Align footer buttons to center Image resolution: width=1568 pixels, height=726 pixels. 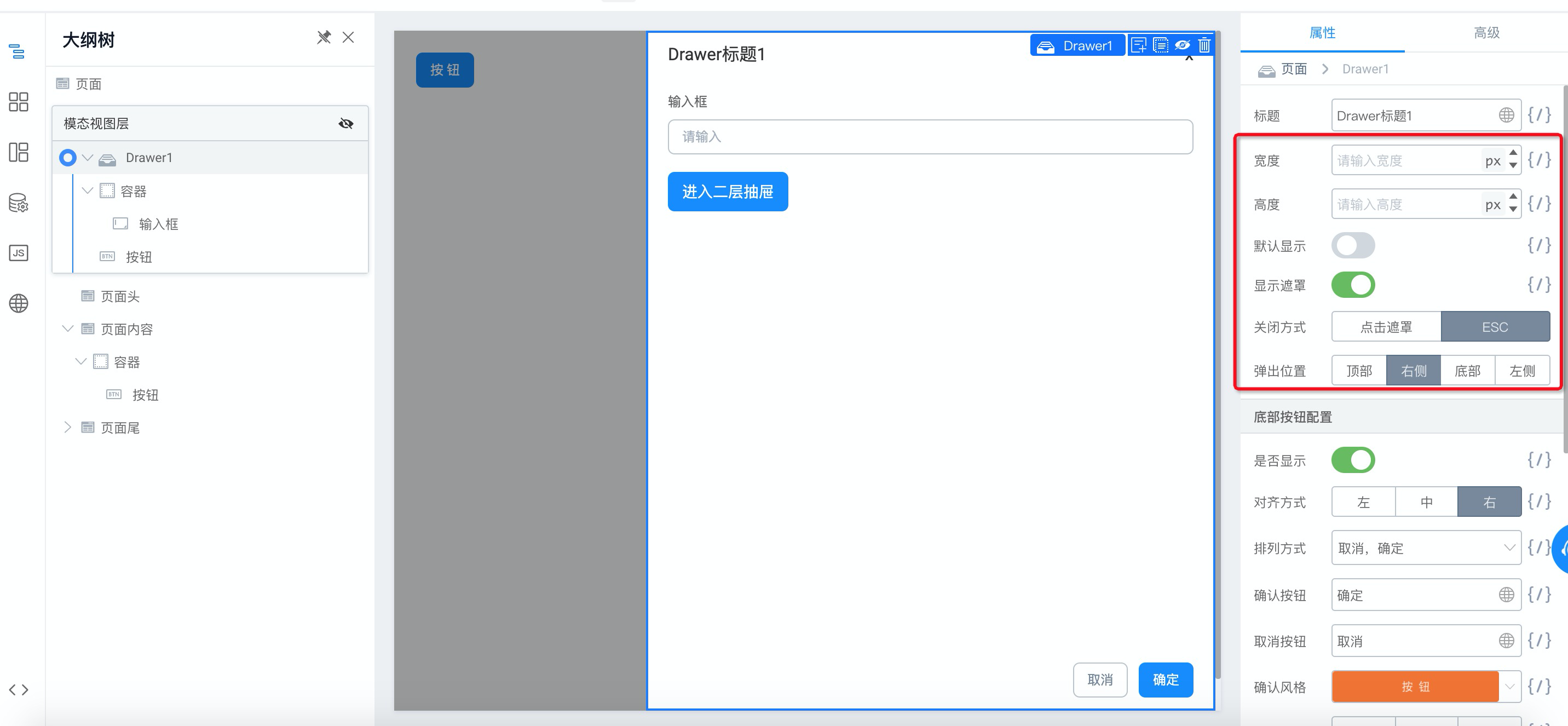pyautogui.click(x=1426, y=502)
